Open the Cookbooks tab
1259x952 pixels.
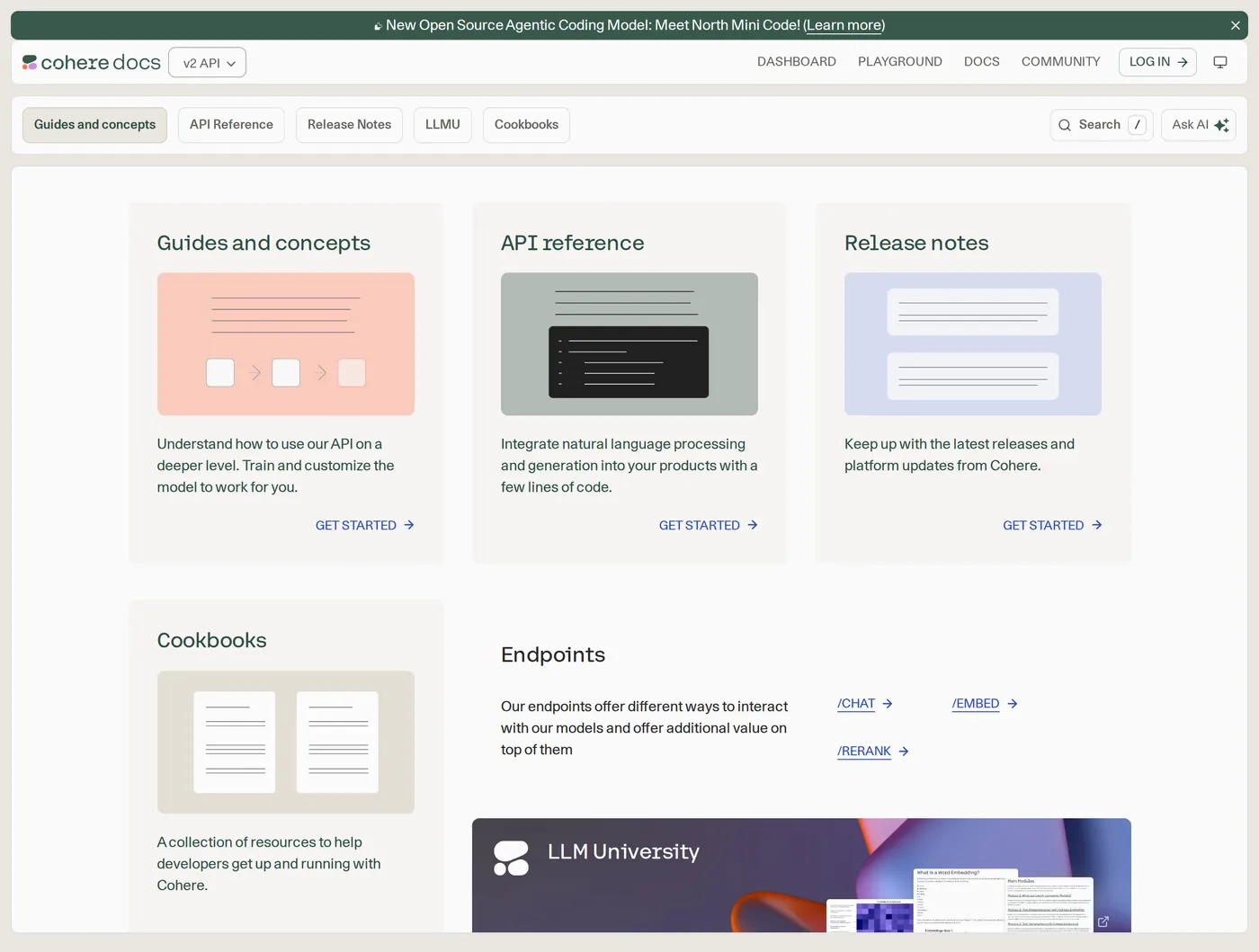[526, 125]
